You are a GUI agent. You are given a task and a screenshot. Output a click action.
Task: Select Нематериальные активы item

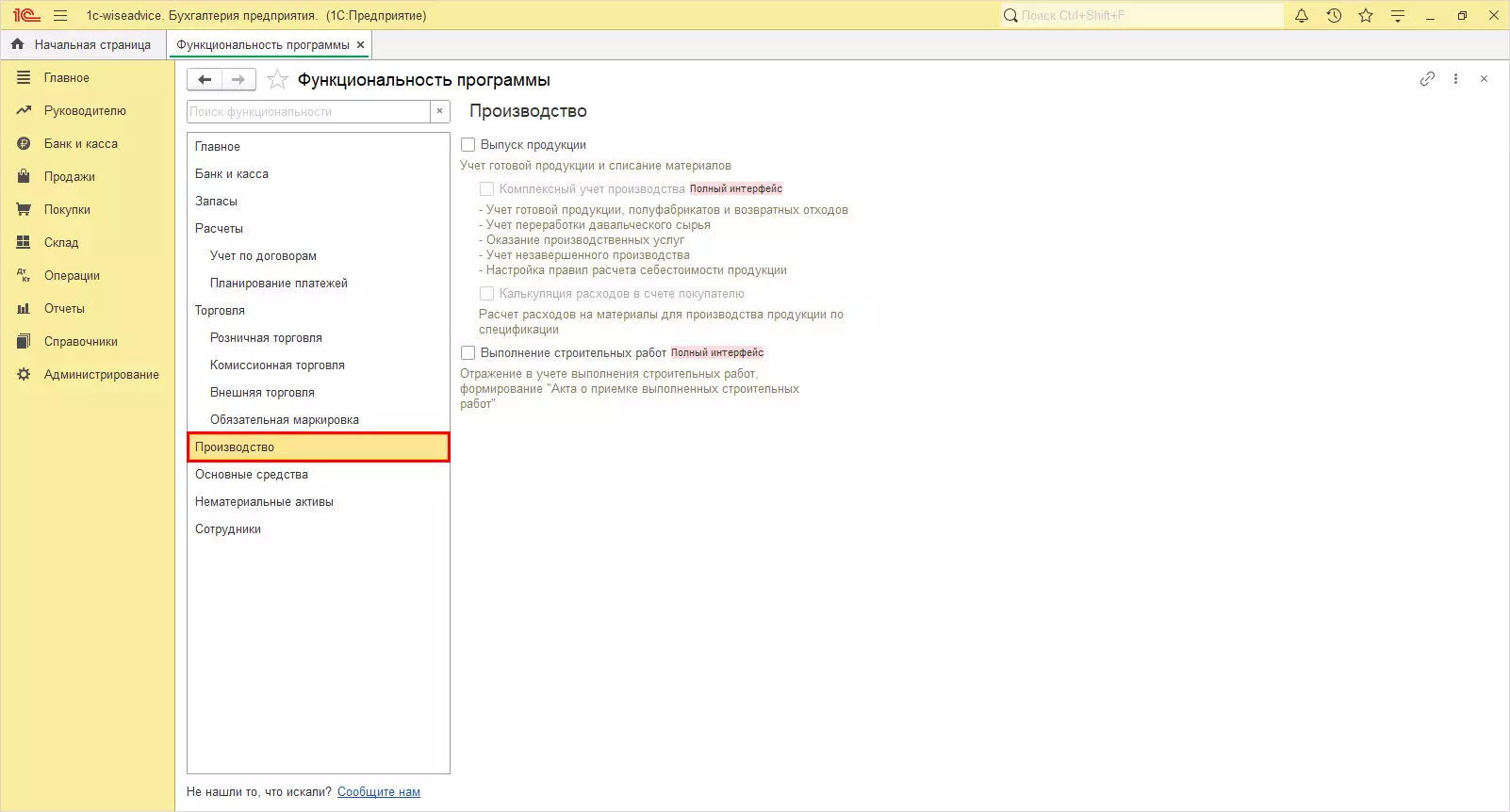[319, 501]
